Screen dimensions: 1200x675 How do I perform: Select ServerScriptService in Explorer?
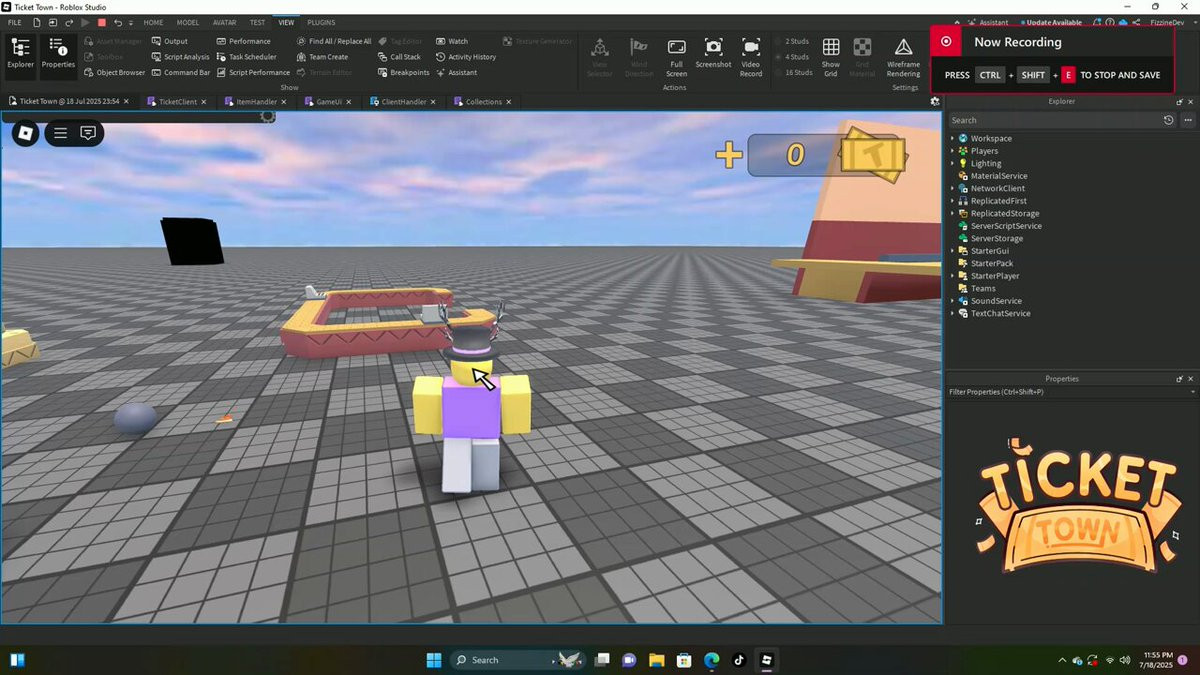click(x=1006, y=226)
